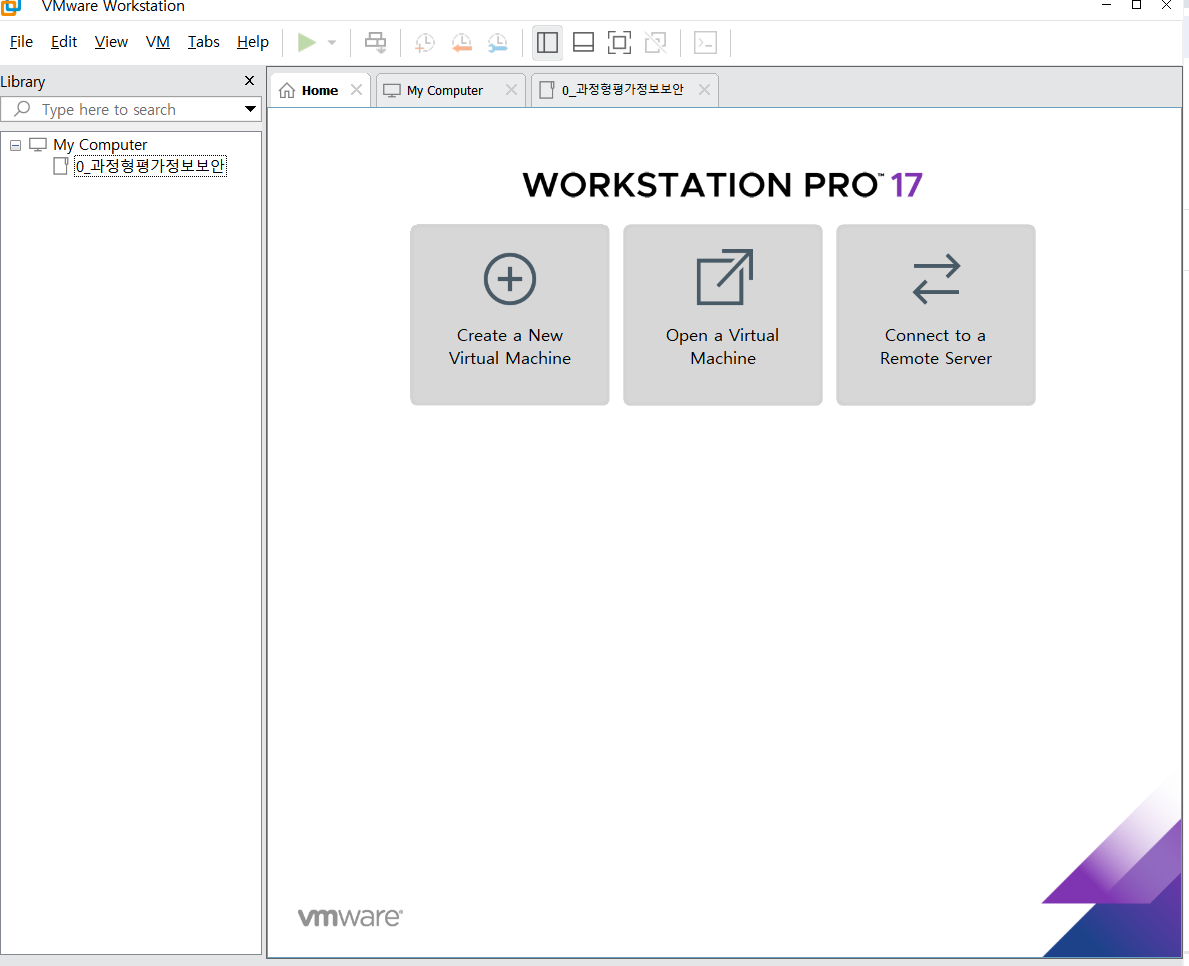Screen dimensions: 1189x966
Task: Click the green Power On play button
Action: pyautogui.click(x=306, y=42)
